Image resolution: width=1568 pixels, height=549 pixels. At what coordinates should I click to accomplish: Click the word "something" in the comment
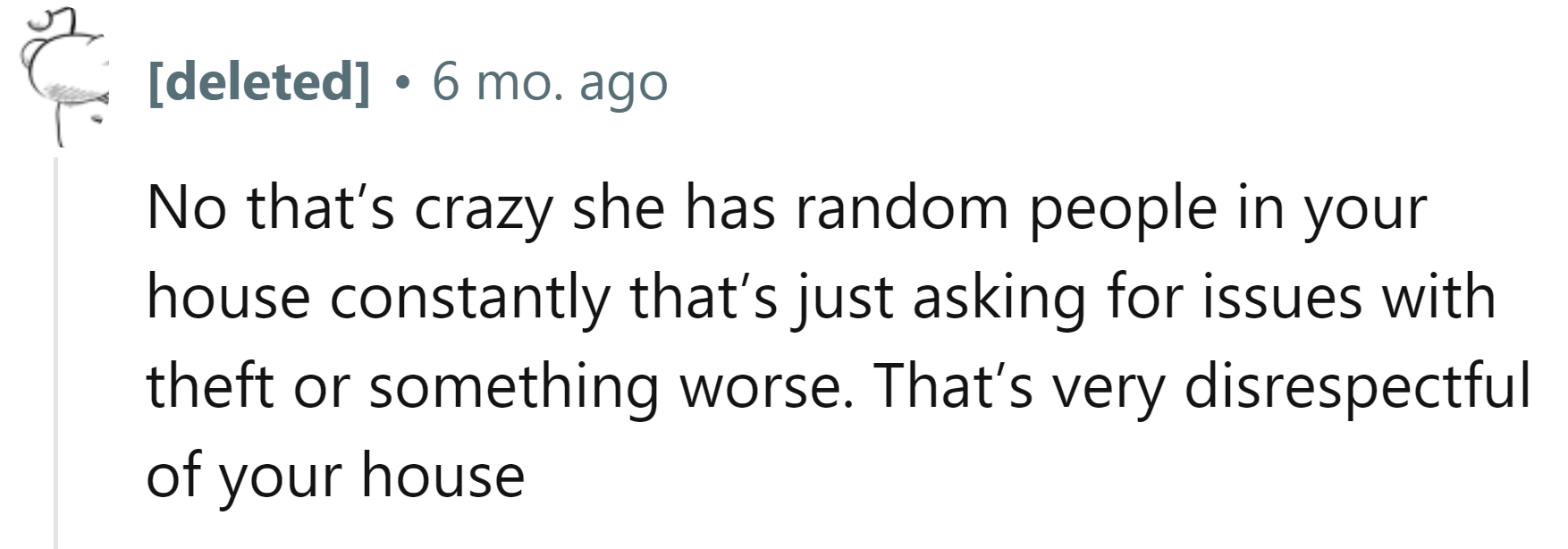[x=512, y=388]
